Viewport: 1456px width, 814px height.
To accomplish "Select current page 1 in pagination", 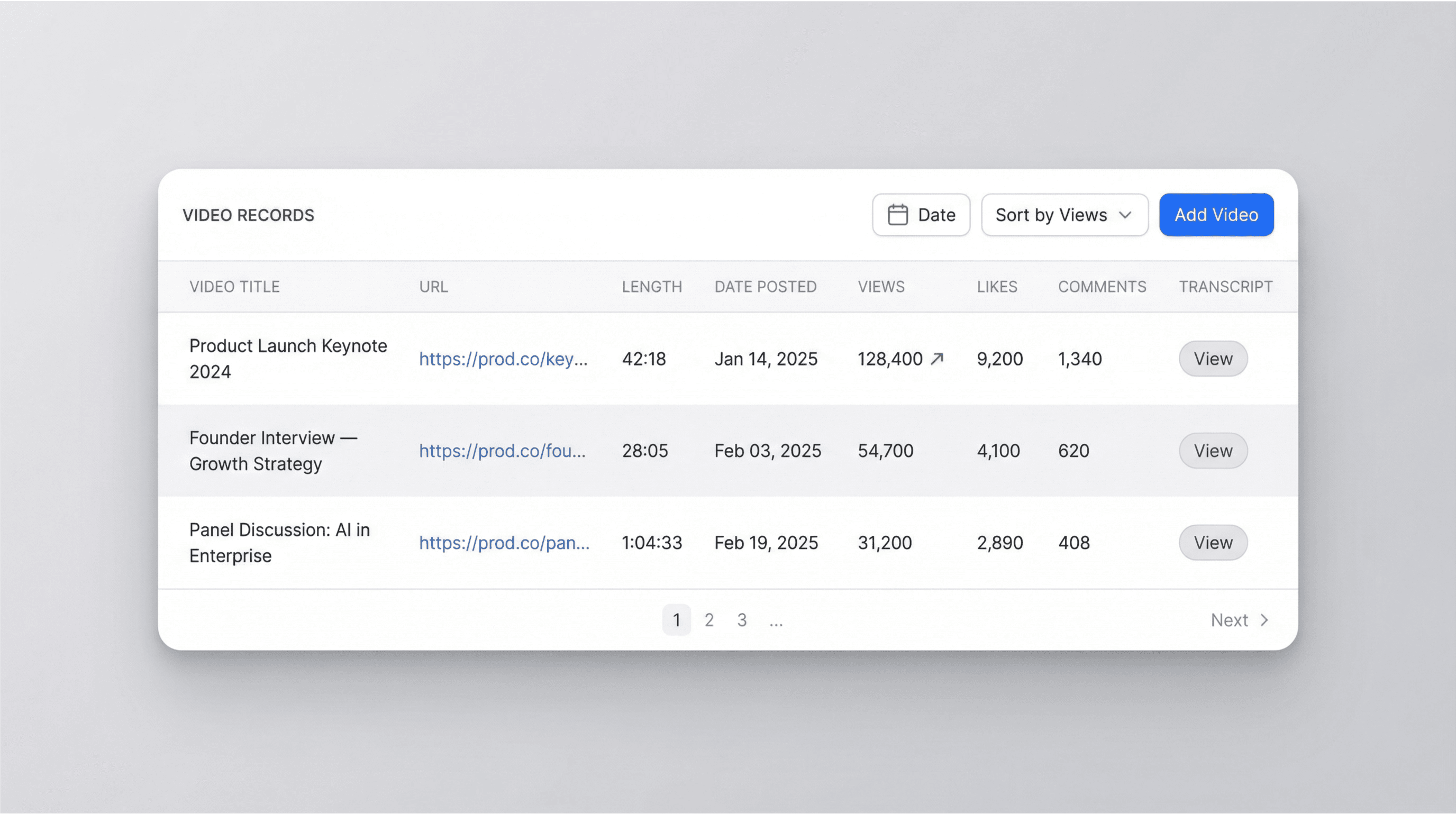I will point(676,620).
